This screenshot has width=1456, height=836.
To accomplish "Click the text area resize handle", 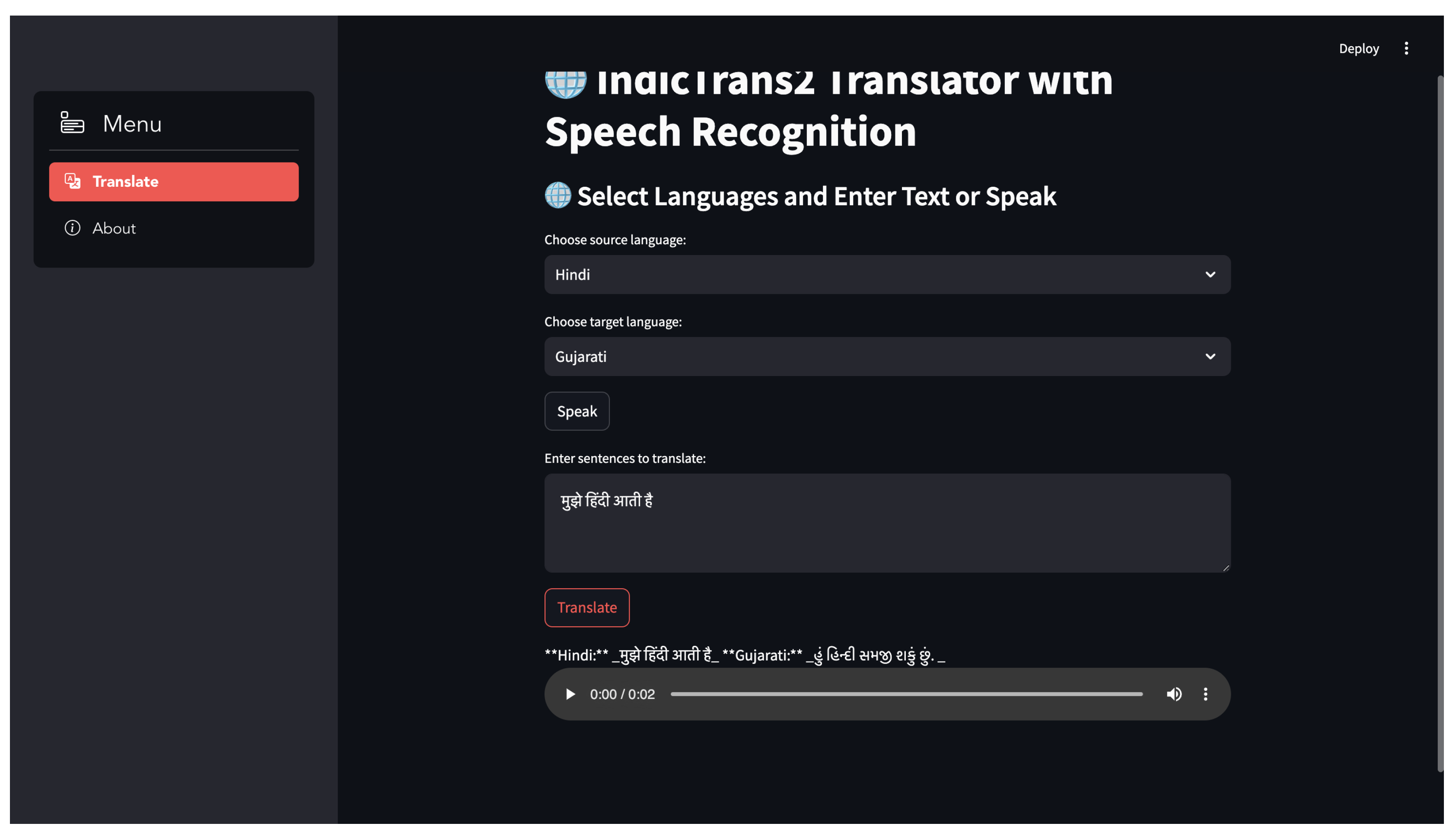I will (x=1226, y=568).
